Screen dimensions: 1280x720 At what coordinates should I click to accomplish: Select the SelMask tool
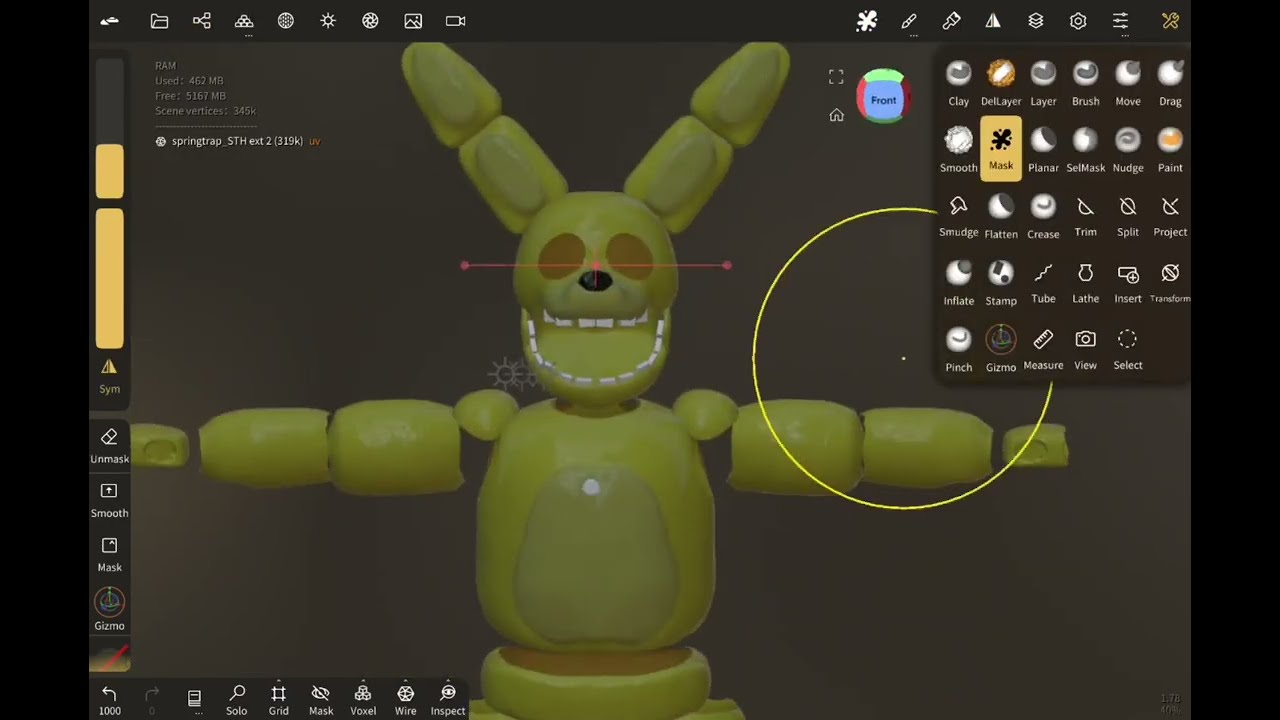(x=1085, y=150)
